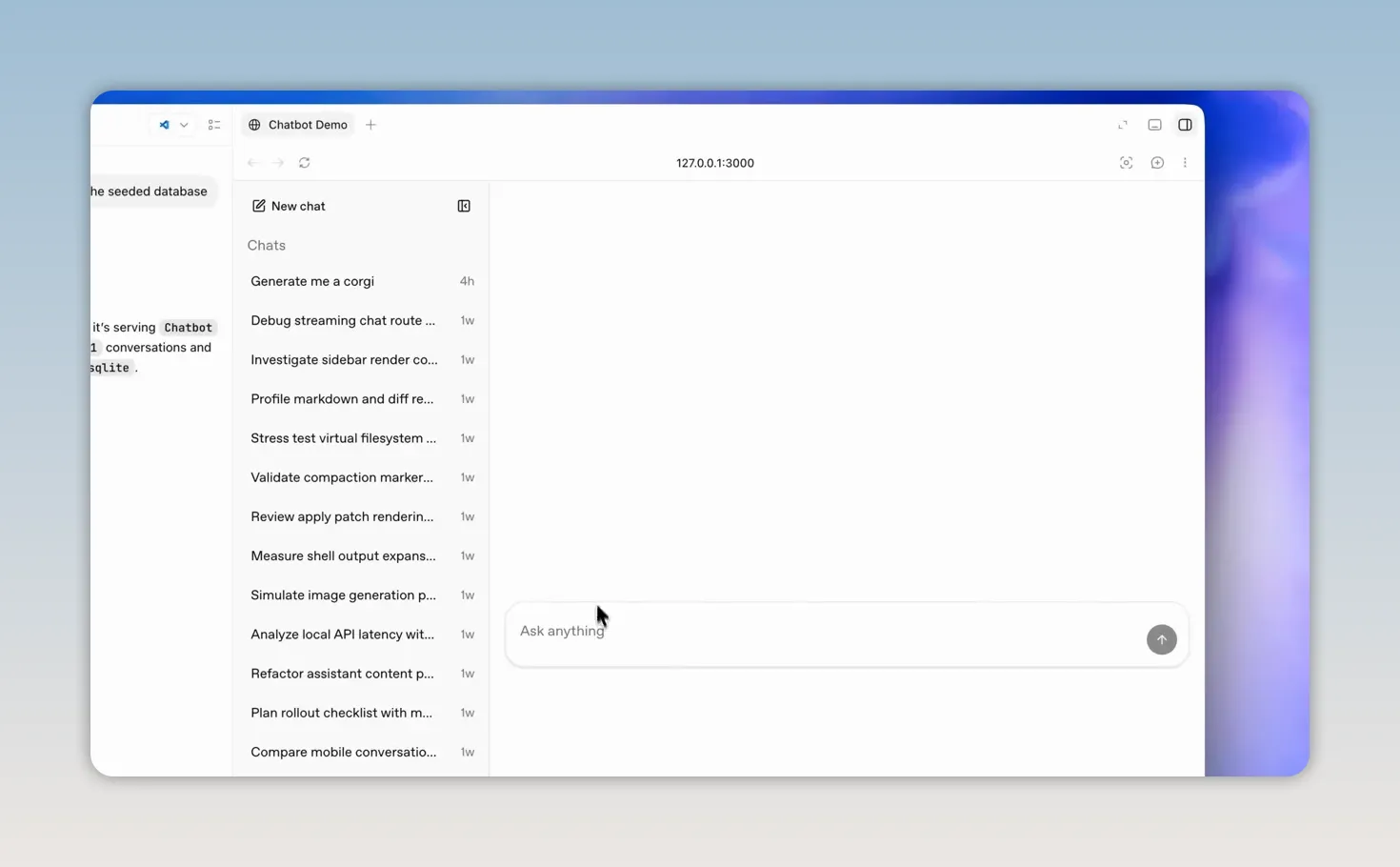Click the 127.0.0.1:3000 address bar
The height and width of the screenshot is (867, 1400).
click(715, 163)
